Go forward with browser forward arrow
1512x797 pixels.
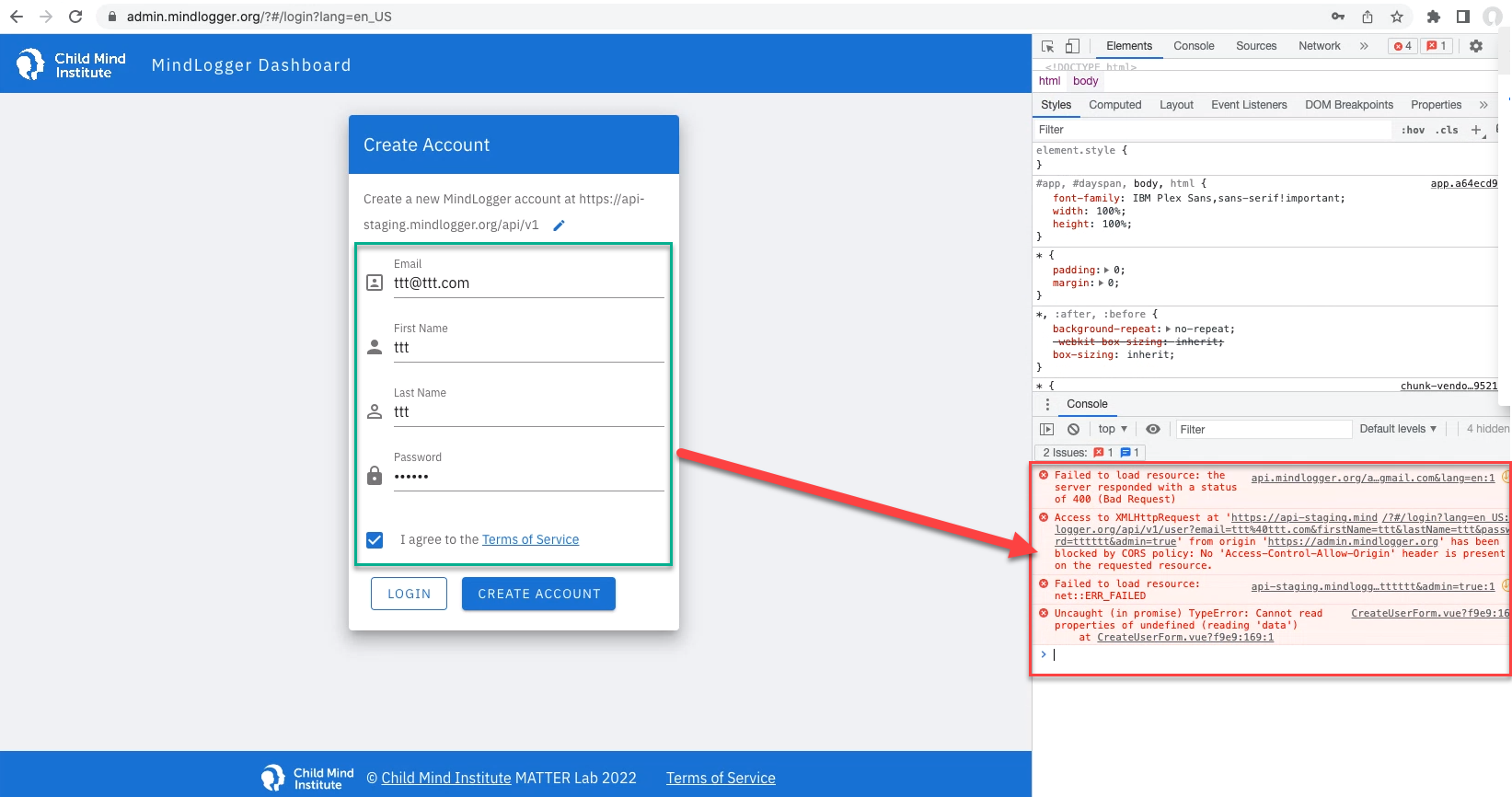point(46,17)
